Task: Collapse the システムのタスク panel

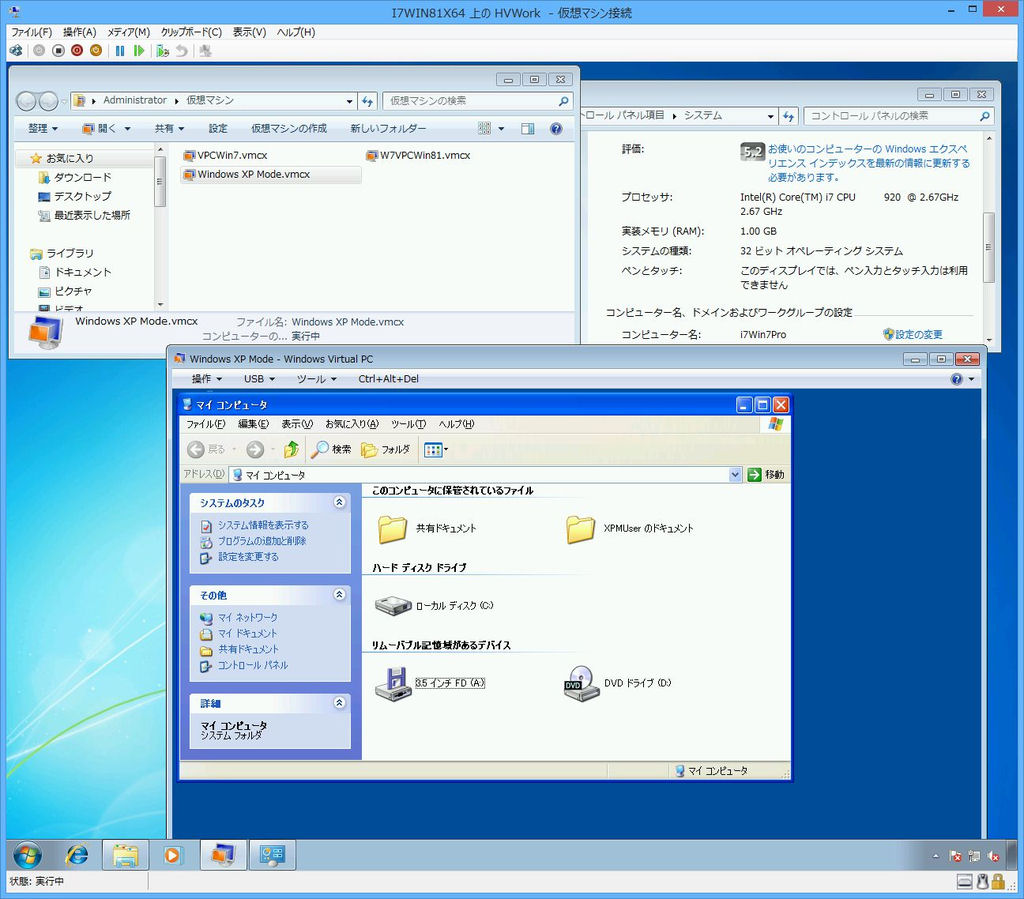Action: point(340,502)
